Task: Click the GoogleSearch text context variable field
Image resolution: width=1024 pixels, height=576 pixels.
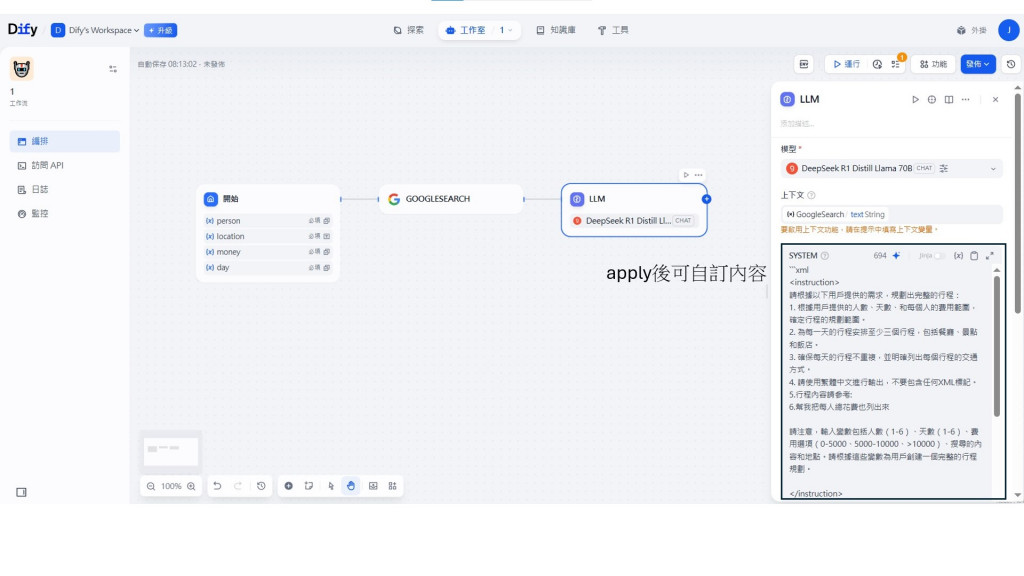Action: (892, 214)
